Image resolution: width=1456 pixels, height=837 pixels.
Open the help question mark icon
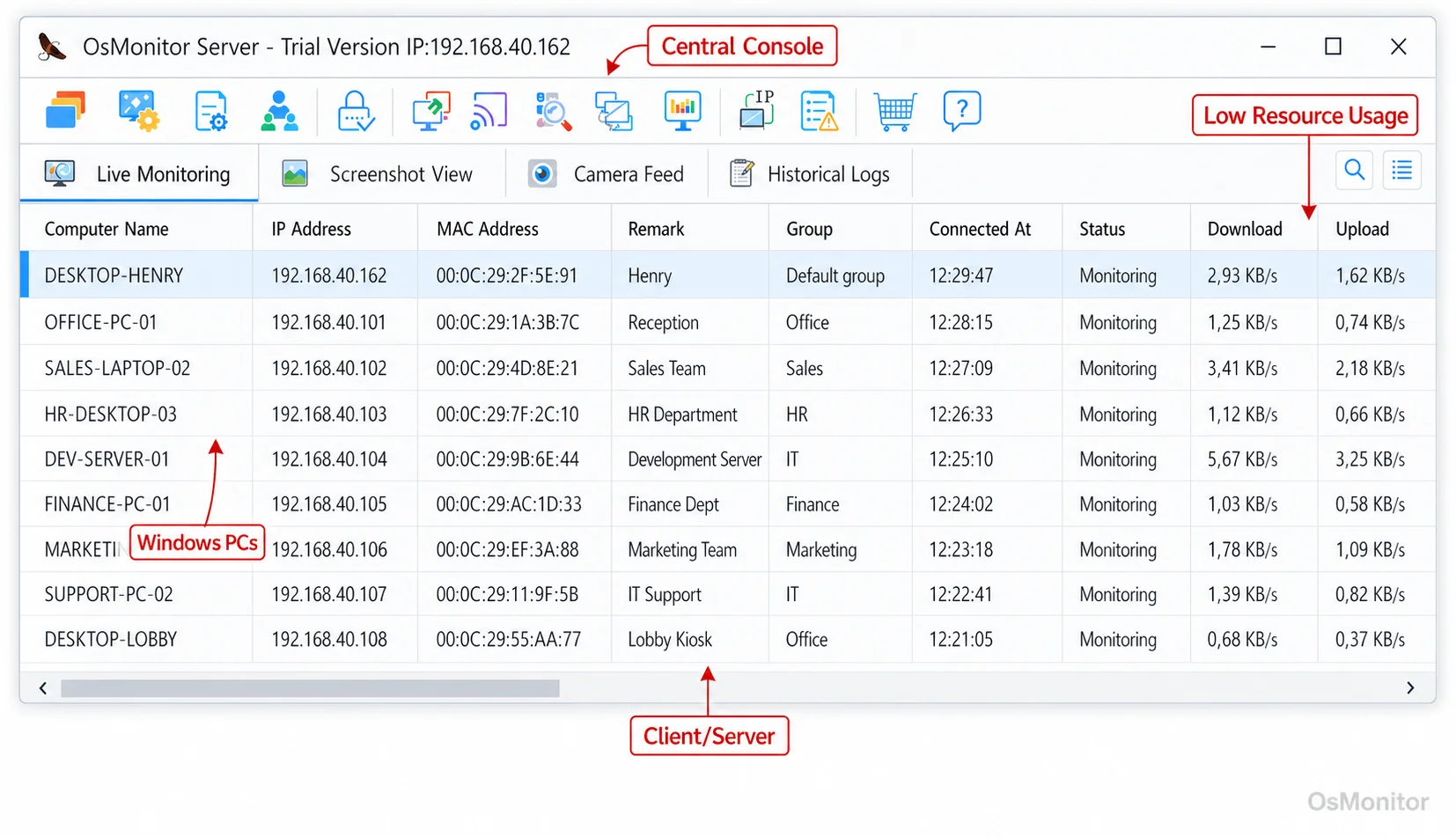961,111
